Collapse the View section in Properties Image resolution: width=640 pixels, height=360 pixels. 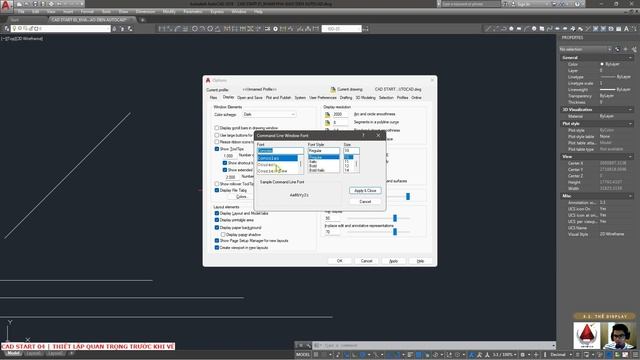click(x=630, y=157)
